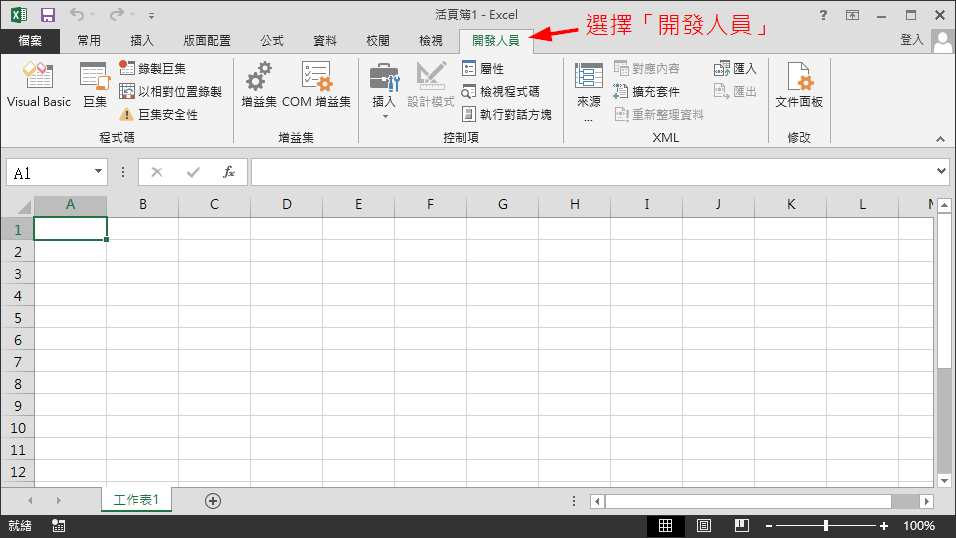Click the zoom slider handle

[x=826, y=526]
